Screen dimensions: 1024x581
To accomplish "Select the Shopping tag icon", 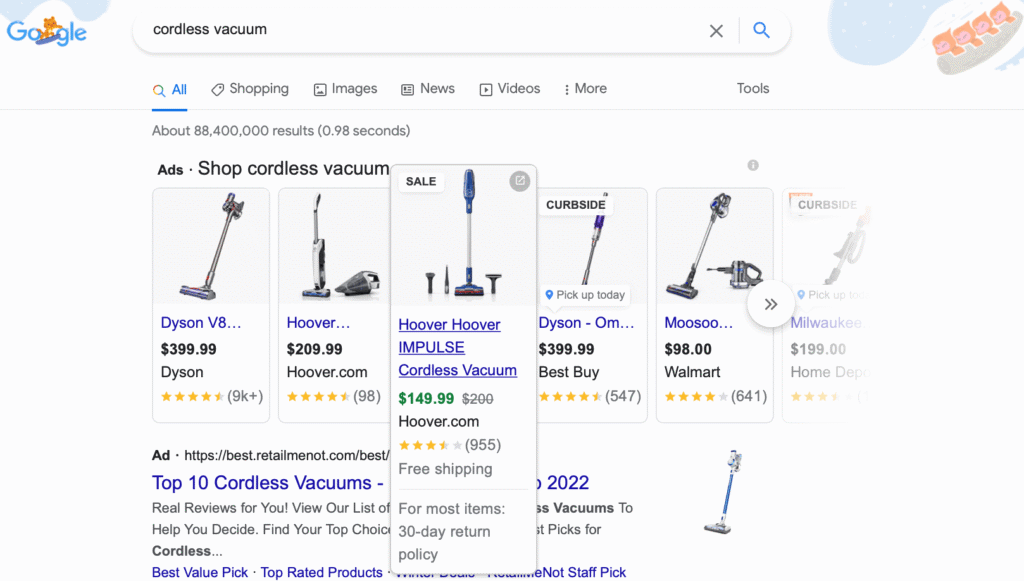I will (218, 89).
